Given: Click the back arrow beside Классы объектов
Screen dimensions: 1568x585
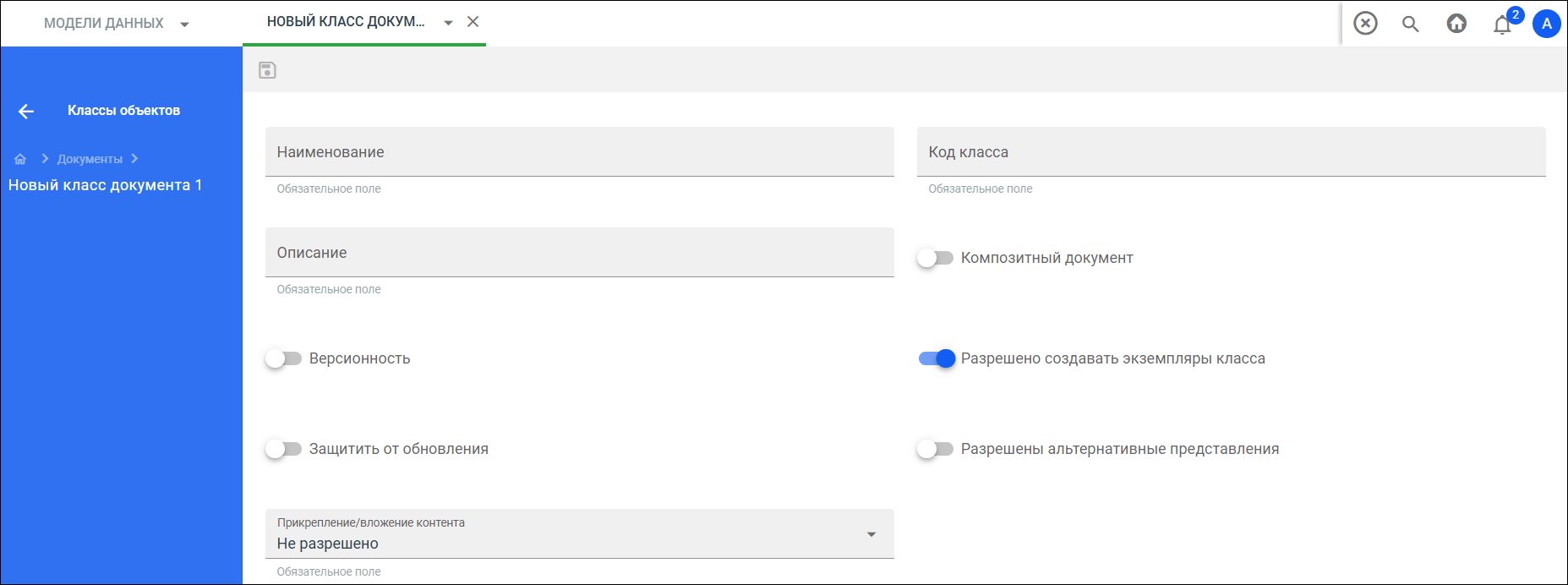Looking at the screenshot, I should (x=26, y=111).
